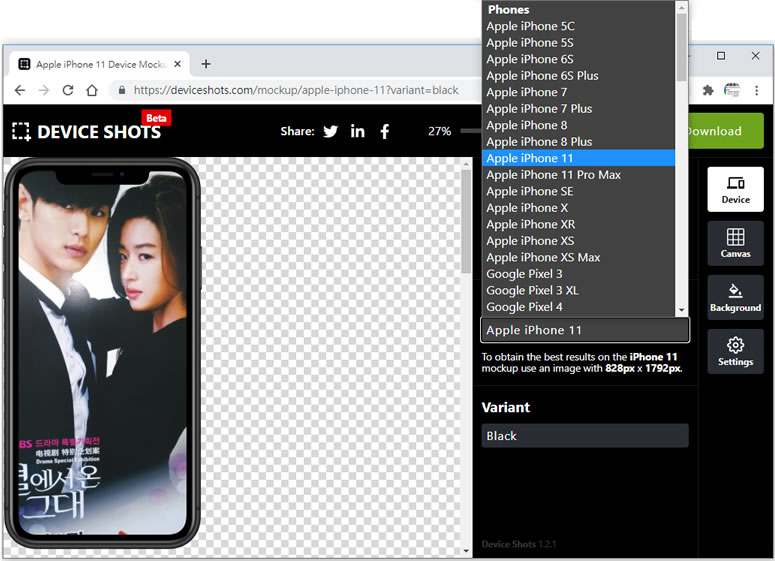Click the zoom slider track
The image size is (775, 561).
pos(471,131)
